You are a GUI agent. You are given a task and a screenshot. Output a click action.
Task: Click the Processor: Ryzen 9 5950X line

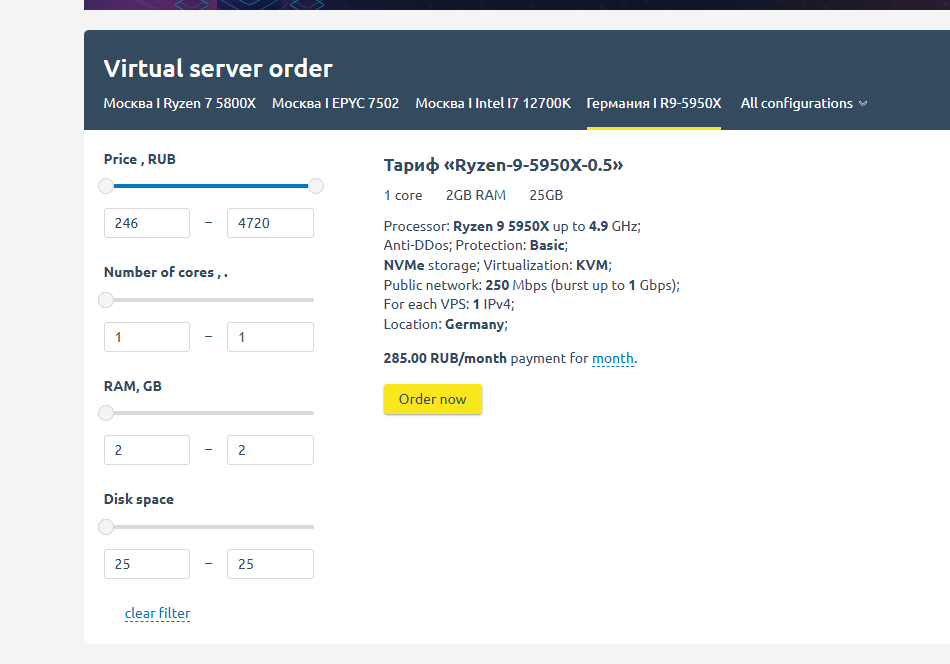click(512, 226)
